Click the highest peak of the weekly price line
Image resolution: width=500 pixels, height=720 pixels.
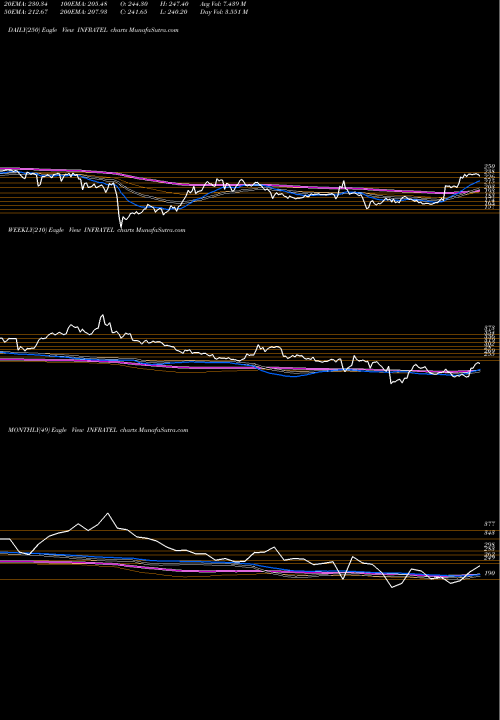click(x=102, y=315)
